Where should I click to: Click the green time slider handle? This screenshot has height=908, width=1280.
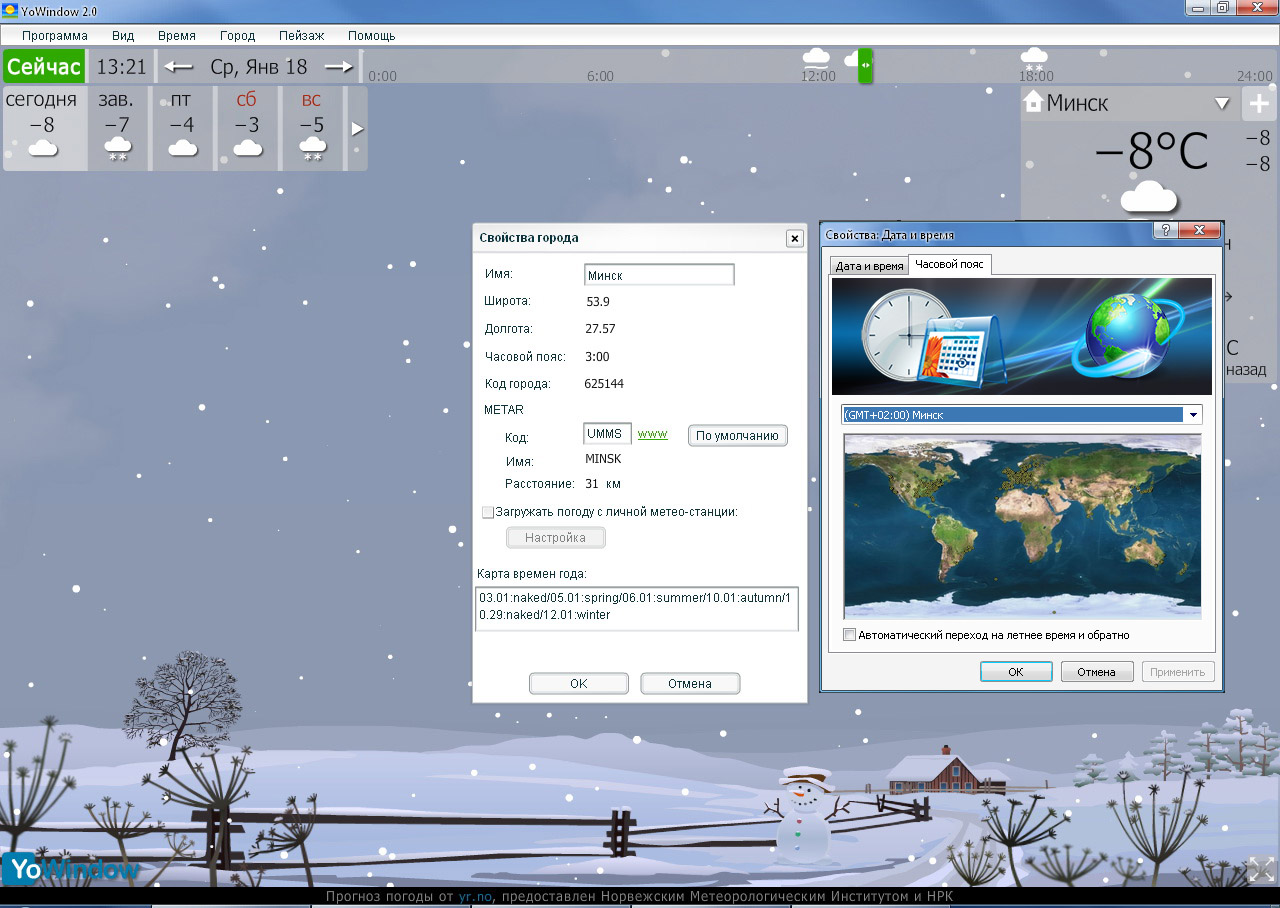pyautogui.click(x=865, y=65)
